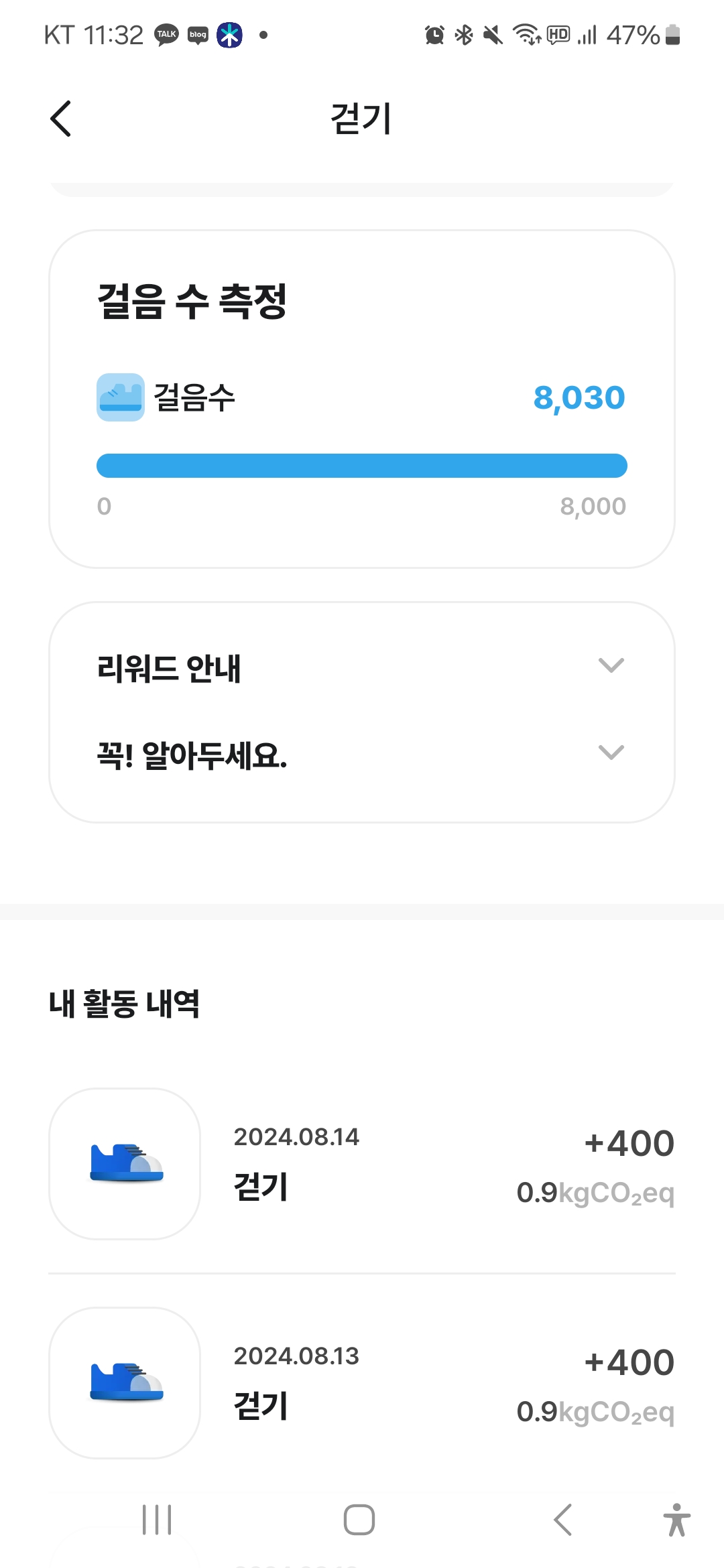Tap the KakaoTalk notification icon
This screenshot has height=1568, width=724.
[166, 35]
